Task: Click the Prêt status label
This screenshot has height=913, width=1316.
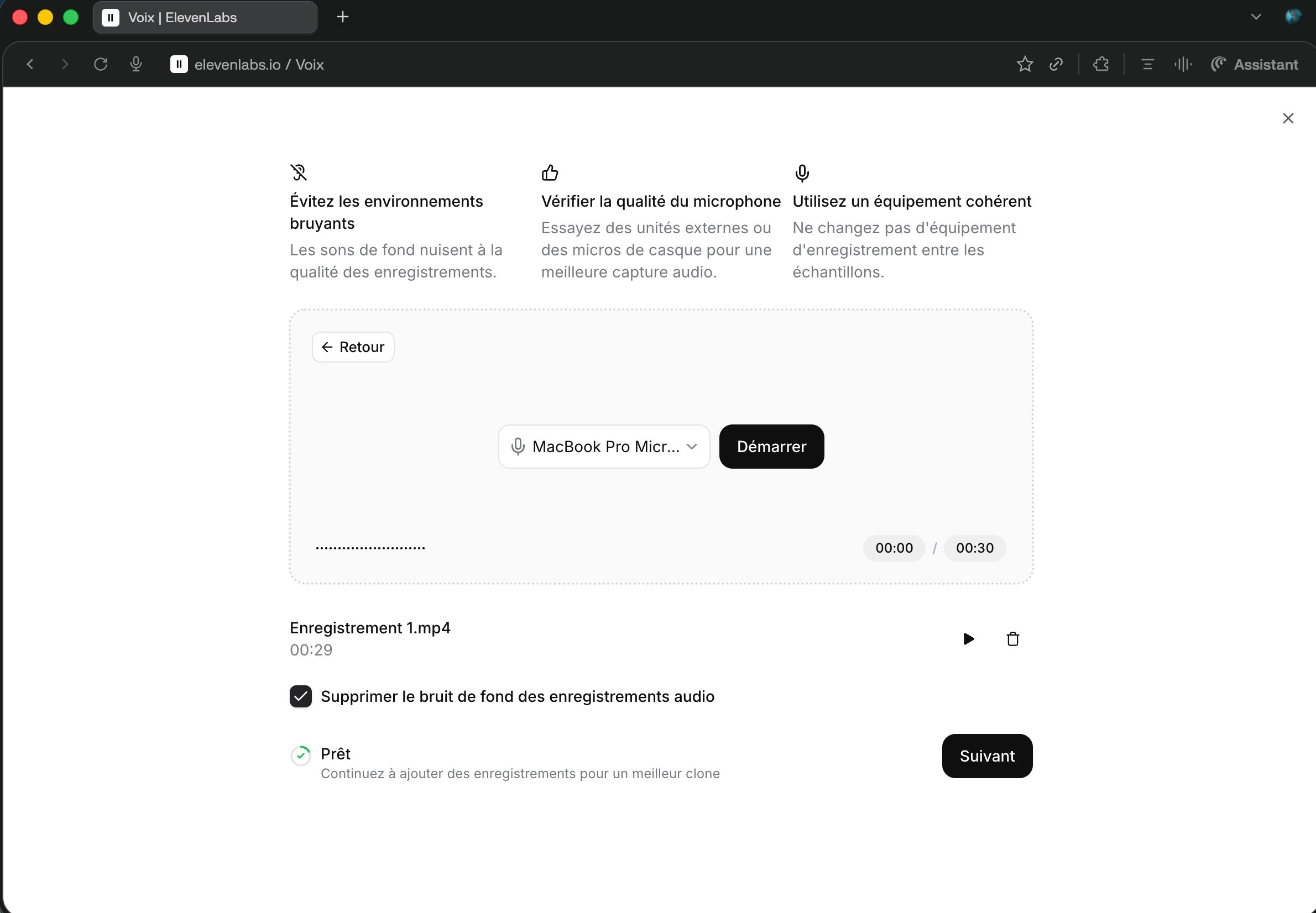Action: [335, 754]
